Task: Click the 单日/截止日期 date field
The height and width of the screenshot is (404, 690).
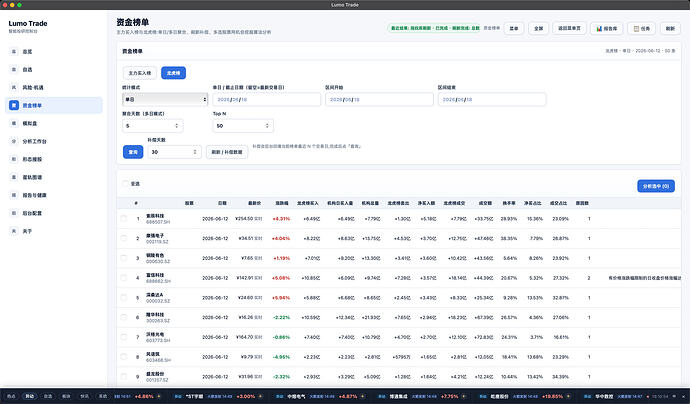Action: [x=266, y=99]
